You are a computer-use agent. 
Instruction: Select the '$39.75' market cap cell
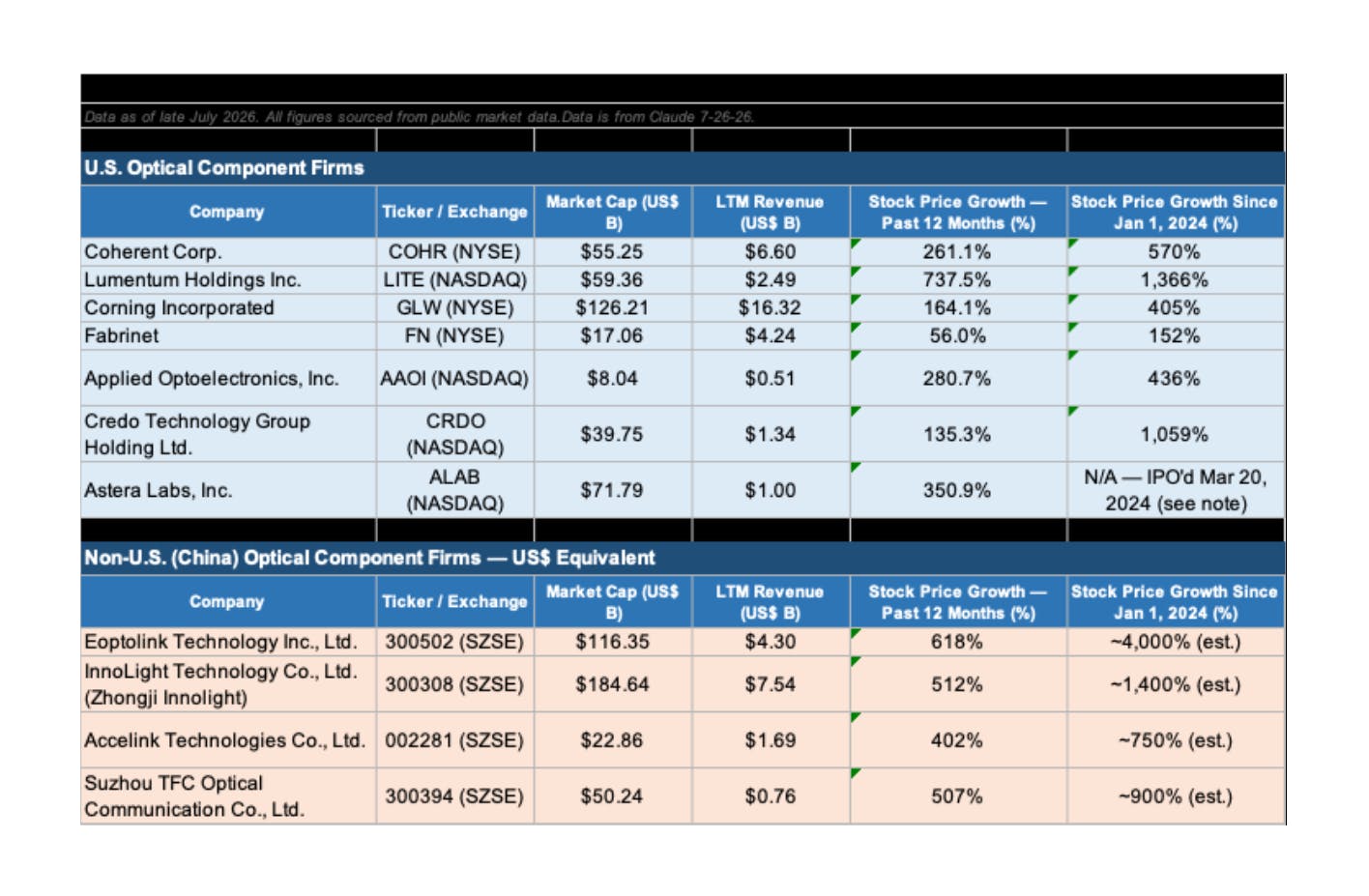(612, 435)
